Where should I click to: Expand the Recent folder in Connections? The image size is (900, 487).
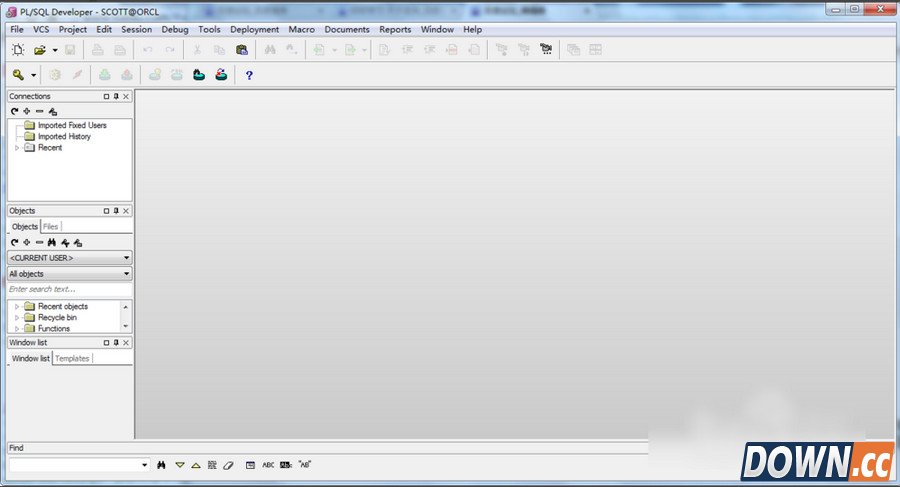coord(17,148)
